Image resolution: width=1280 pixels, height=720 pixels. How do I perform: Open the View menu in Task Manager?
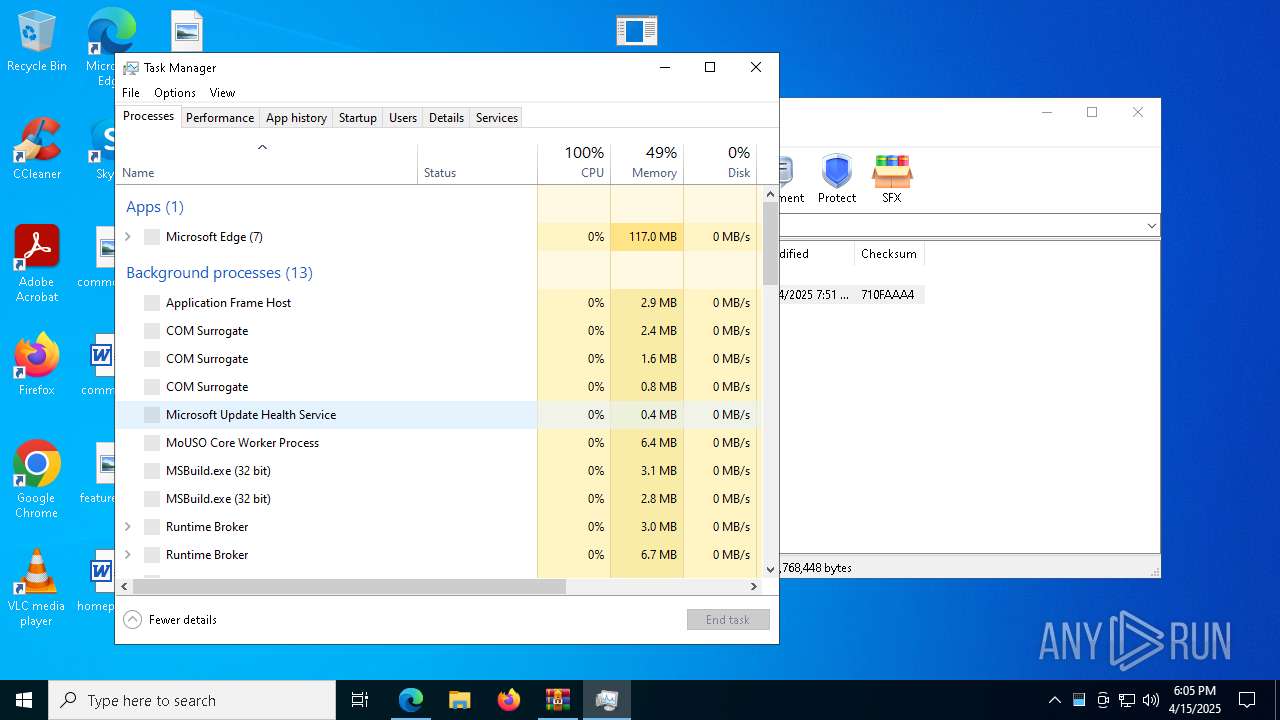tap(222, 93)
